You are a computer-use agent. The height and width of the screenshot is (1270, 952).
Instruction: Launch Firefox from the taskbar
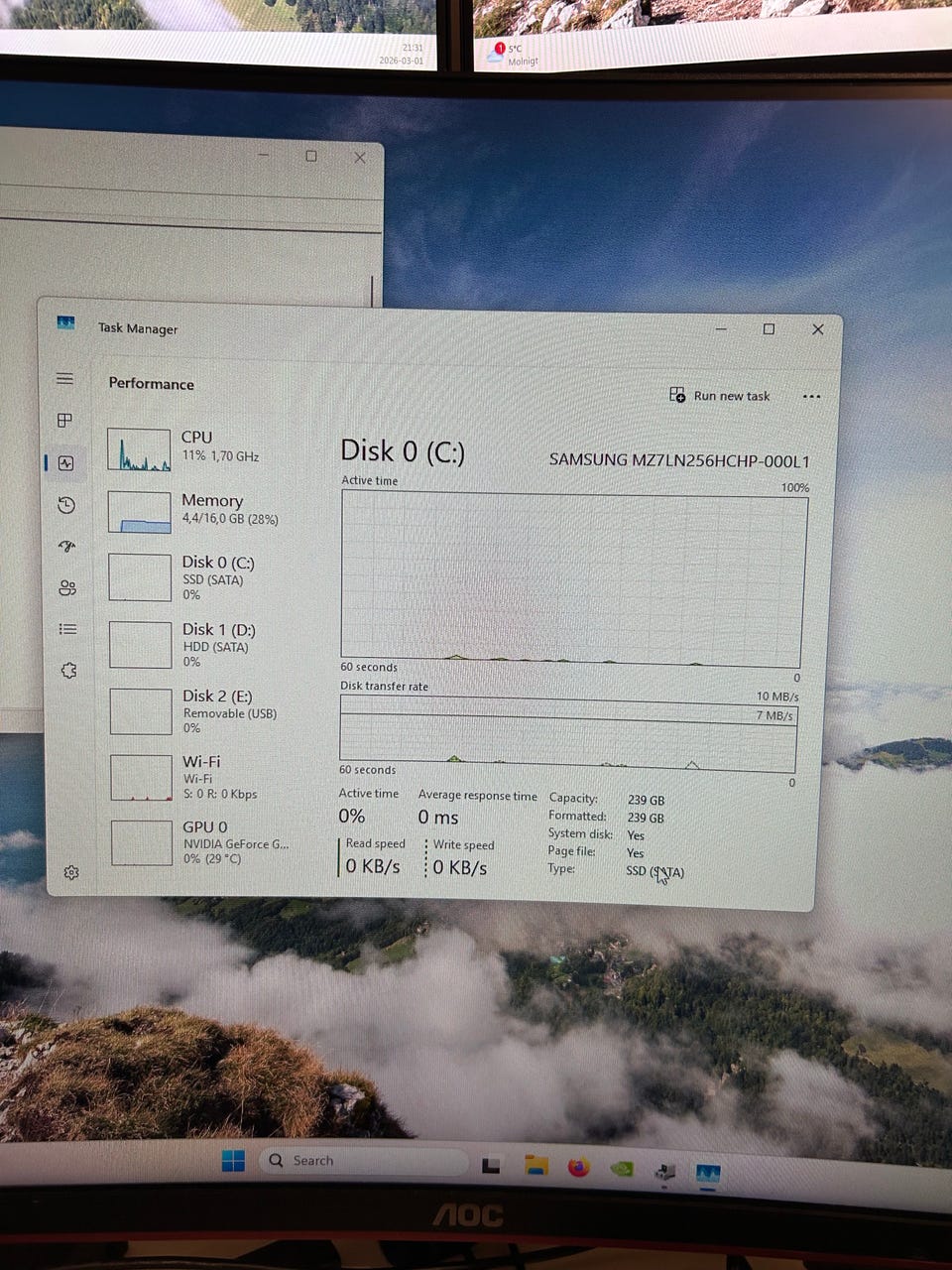pyautogui.click(x=579, y=1167)
